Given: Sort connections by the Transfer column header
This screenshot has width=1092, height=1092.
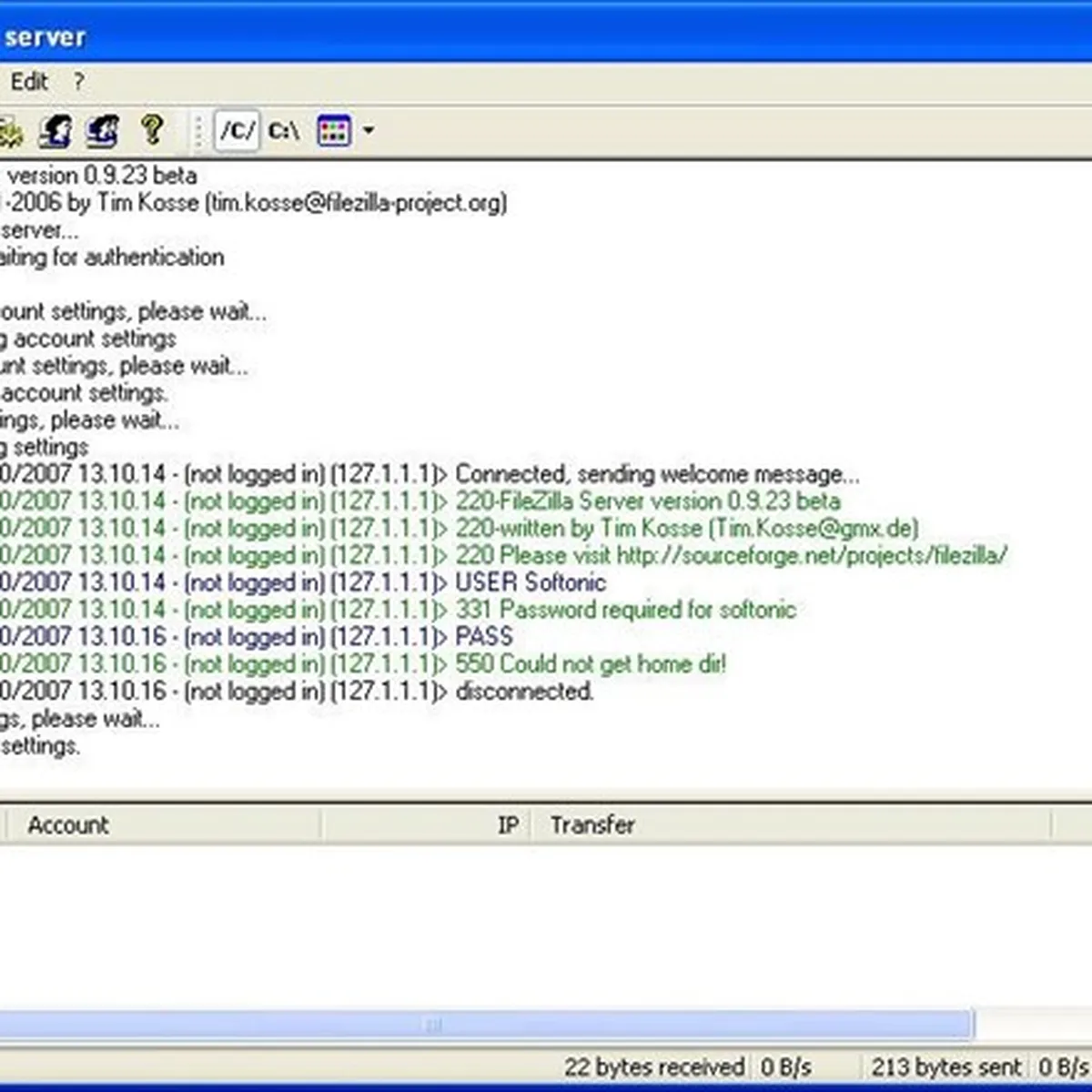Looking at the screenshot, I should click(790, 824).
